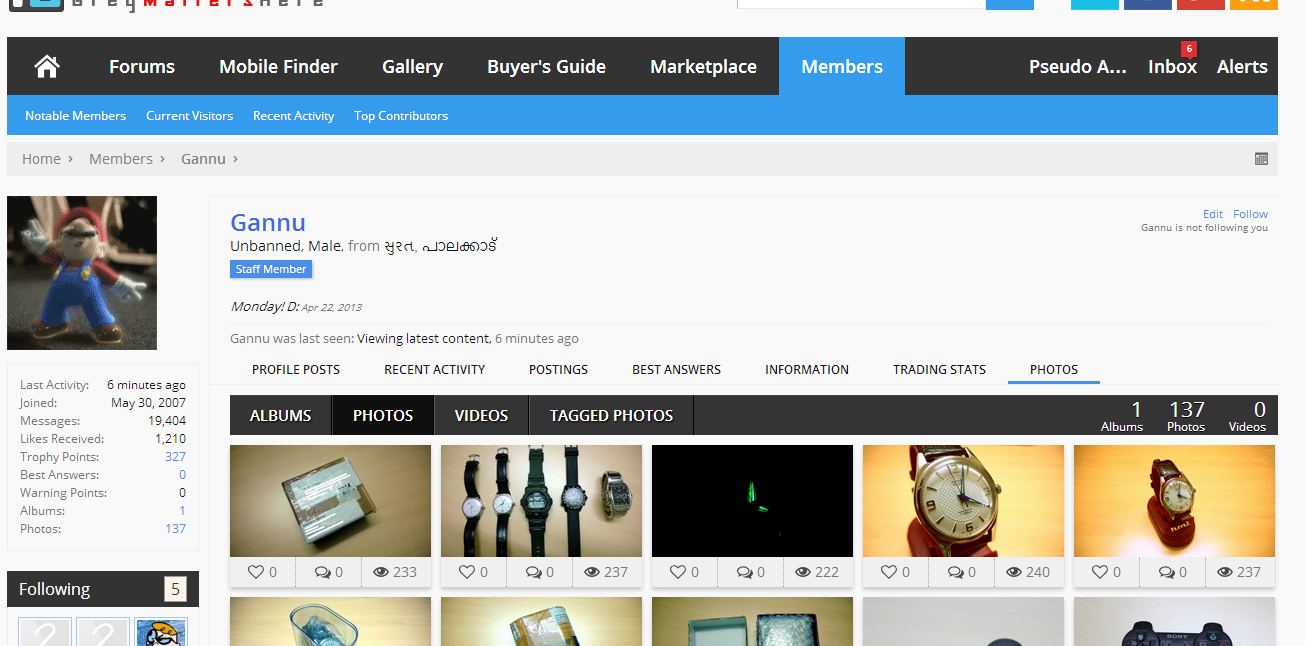1305x646 pixels.
Task: Open the packaged box photo thumbnail
Action: tap(330, 501)
